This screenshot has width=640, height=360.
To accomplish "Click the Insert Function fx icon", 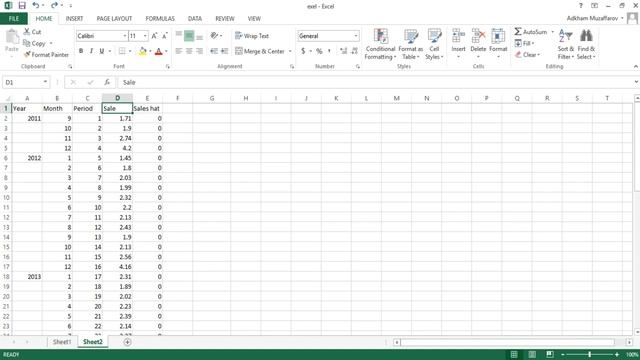I will point(107,82).
